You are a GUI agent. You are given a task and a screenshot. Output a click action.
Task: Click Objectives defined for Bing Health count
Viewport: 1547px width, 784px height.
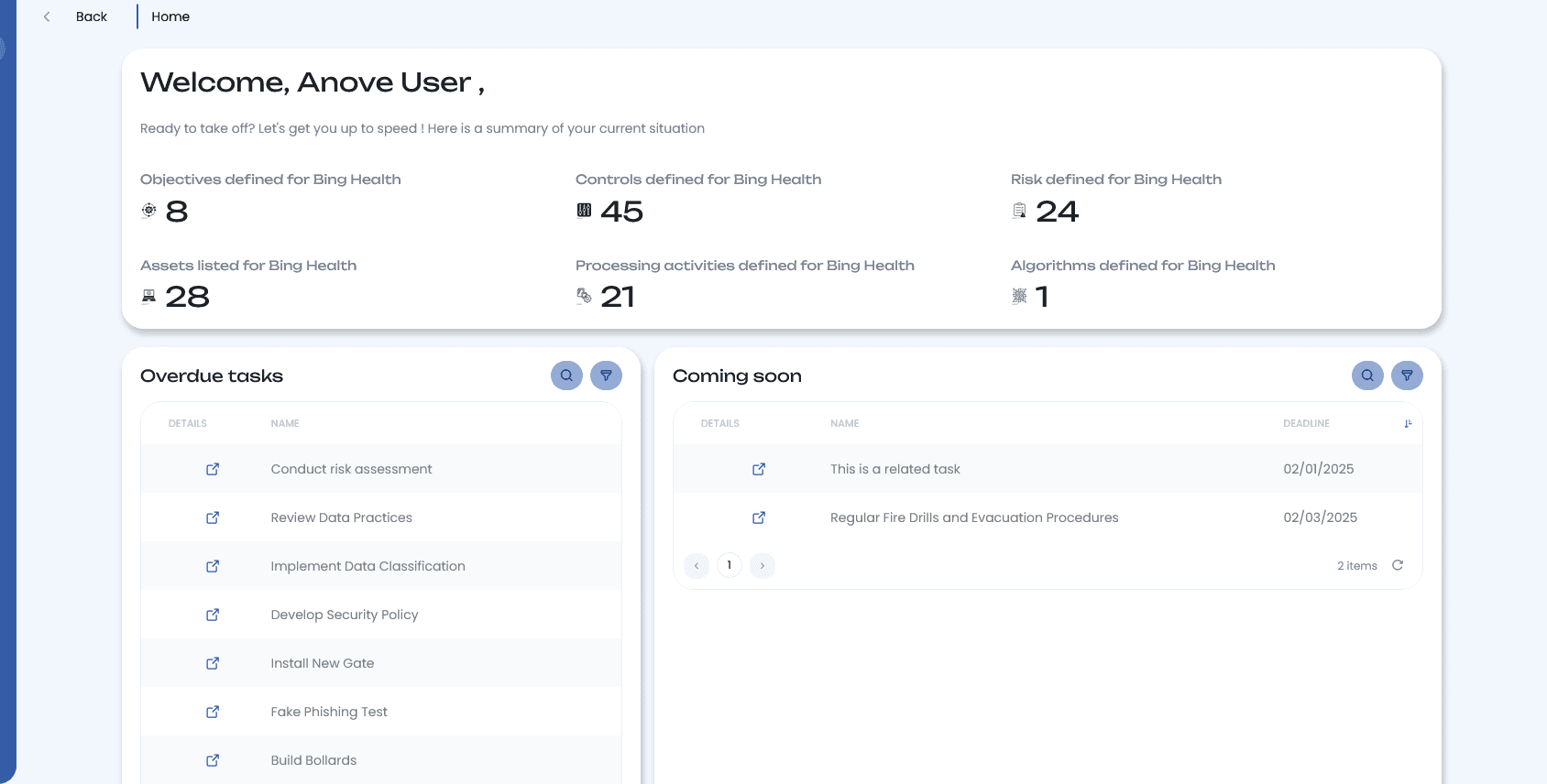[177, 212]
